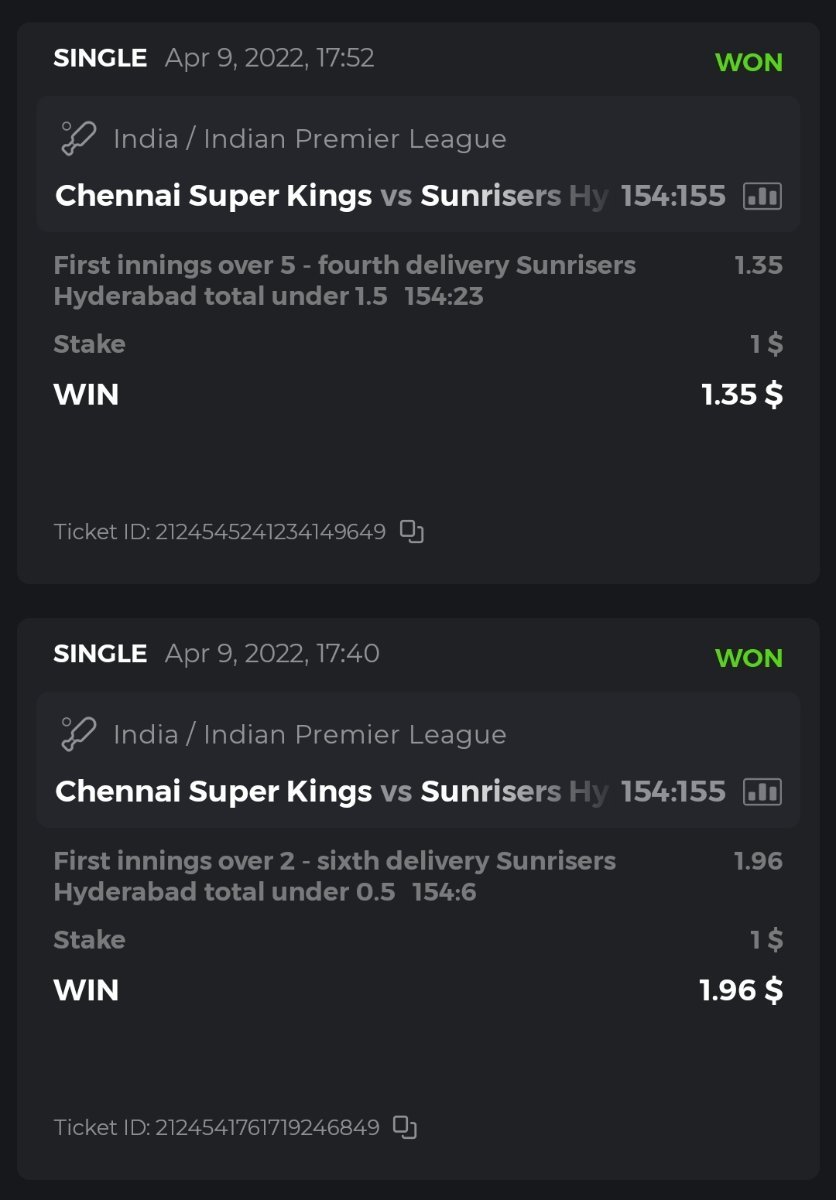Viewport: 836px width, 1200px height.
Task: Click cricket icon on 17:40 bet
Action: tap(78, 734)
